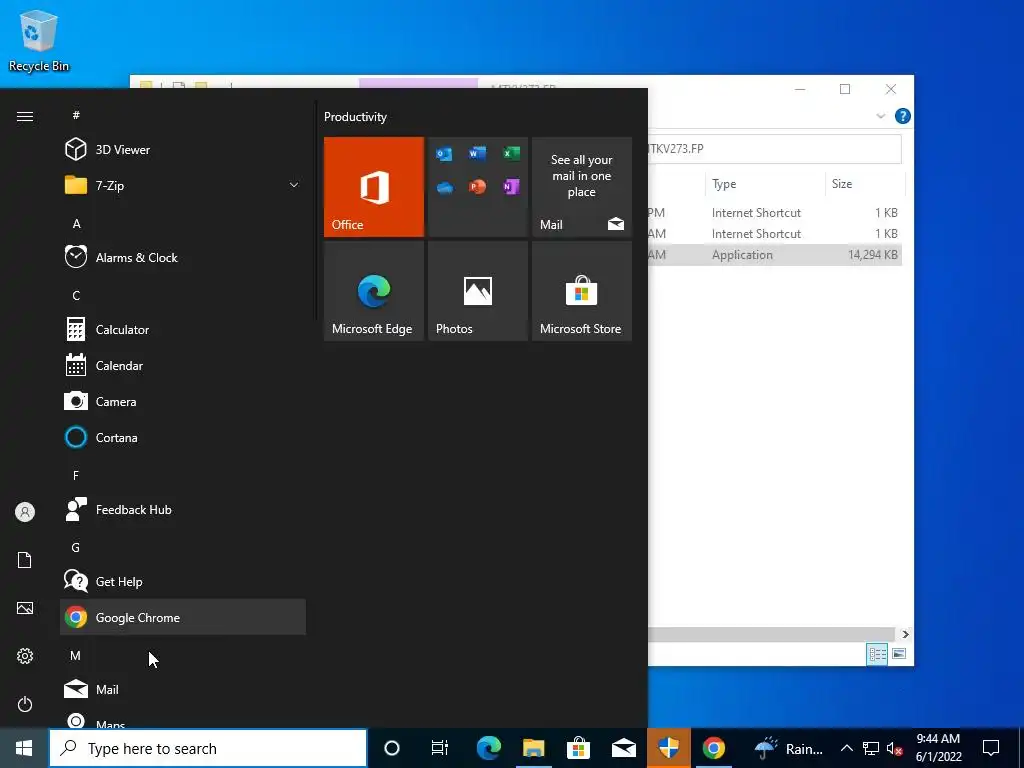Open Settings gear in Start sidebar

(25, 656)
